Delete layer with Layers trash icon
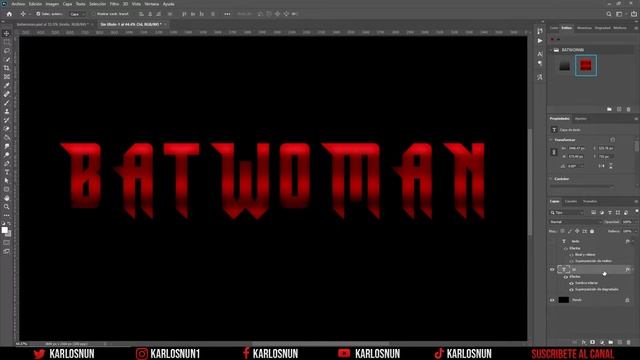This screenshot has width=640, height=360. [629, 342]
